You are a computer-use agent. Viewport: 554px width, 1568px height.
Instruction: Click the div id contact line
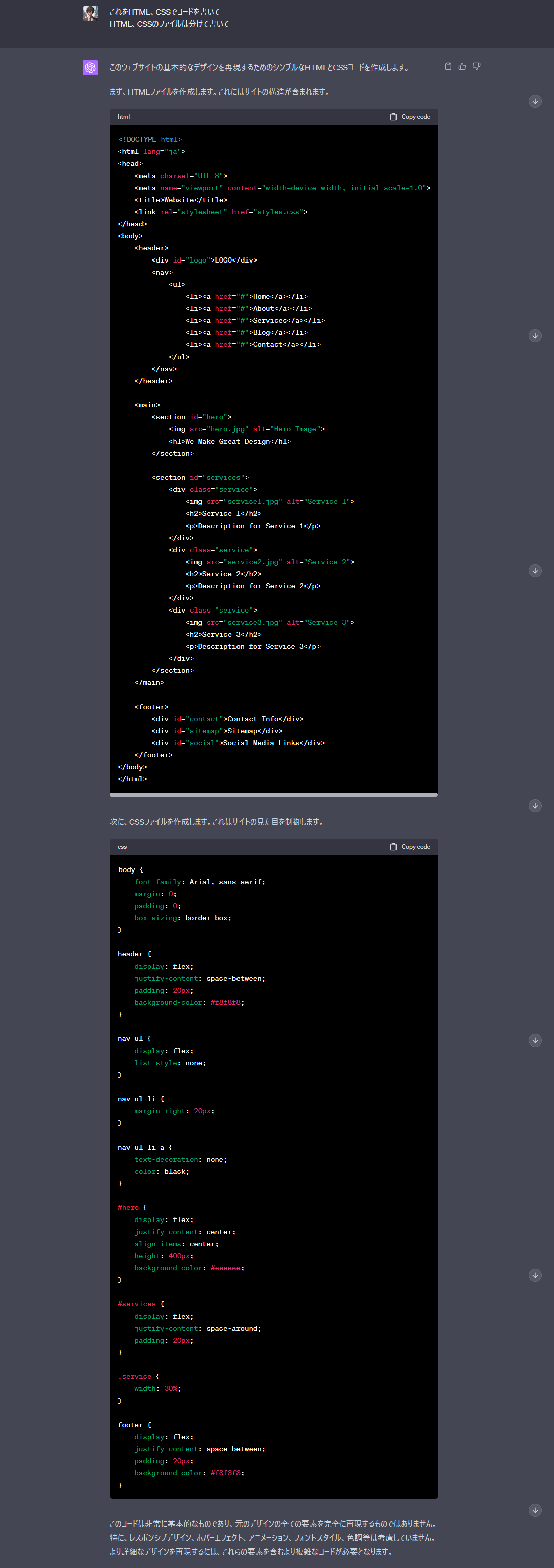[x=227, y=719]
